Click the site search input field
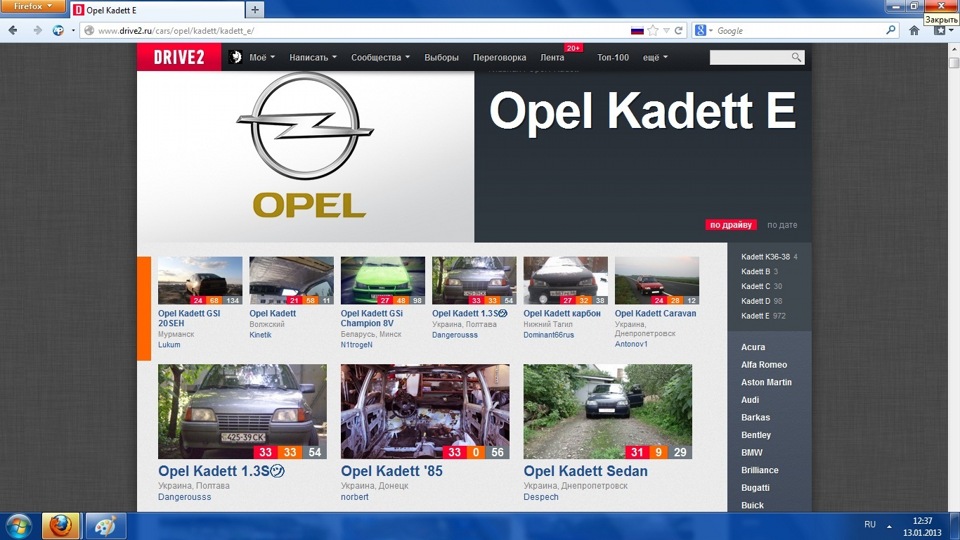Viewport: 960px width, 540px height. coord(751,57)
